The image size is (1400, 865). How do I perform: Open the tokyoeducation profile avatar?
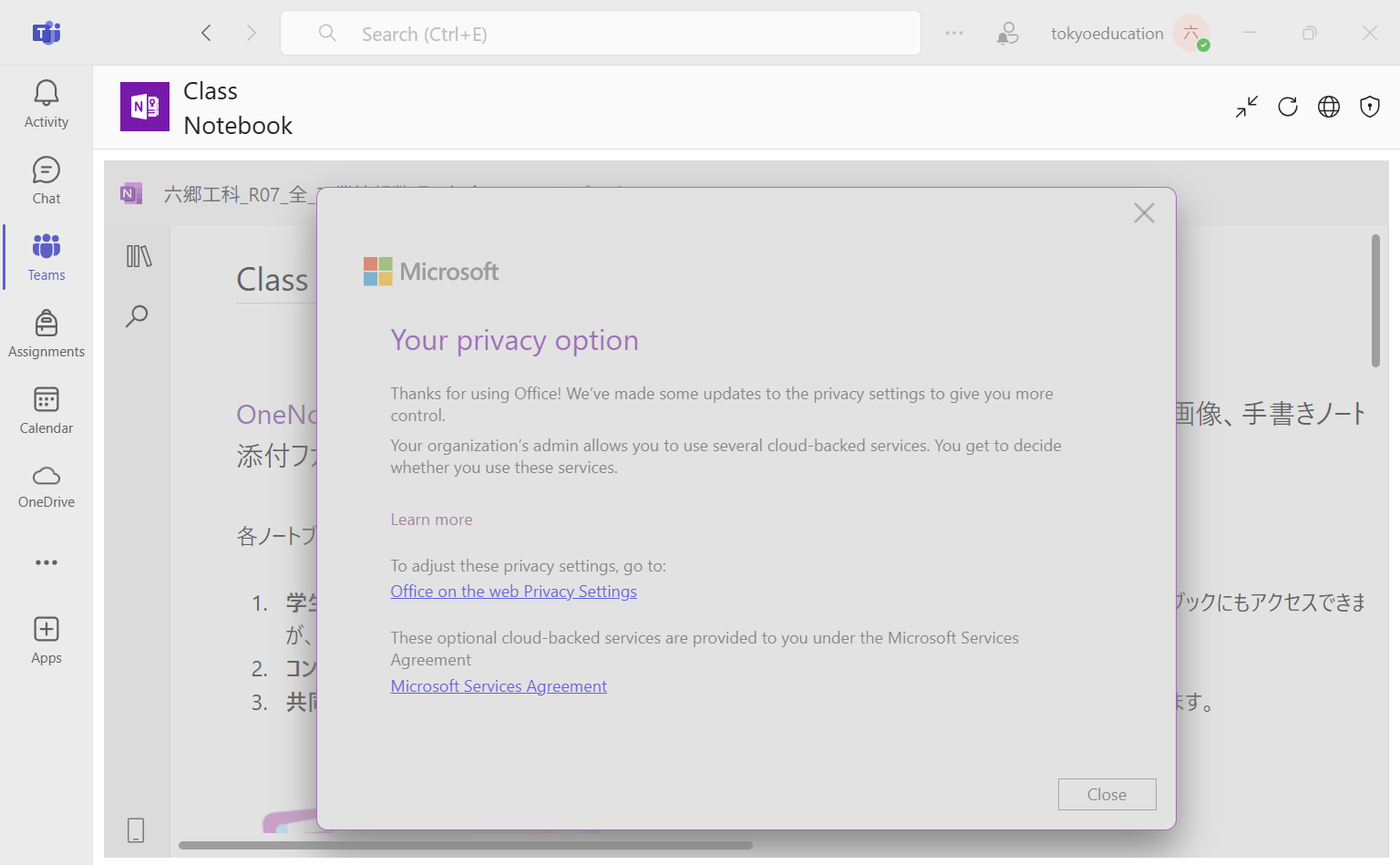coord(1191,34)
